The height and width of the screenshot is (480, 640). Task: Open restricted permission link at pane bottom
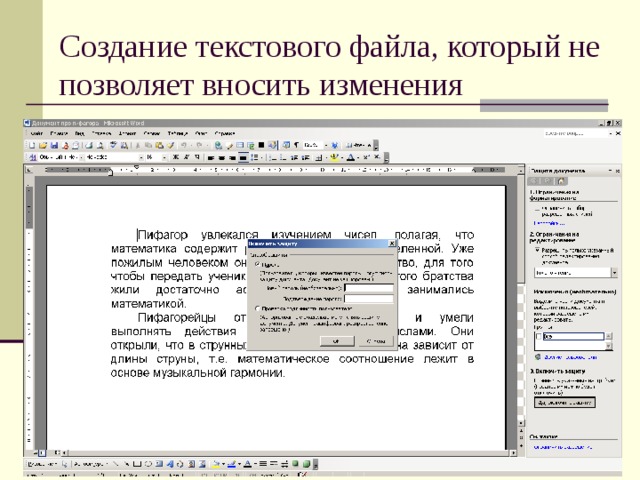(563, 447)
